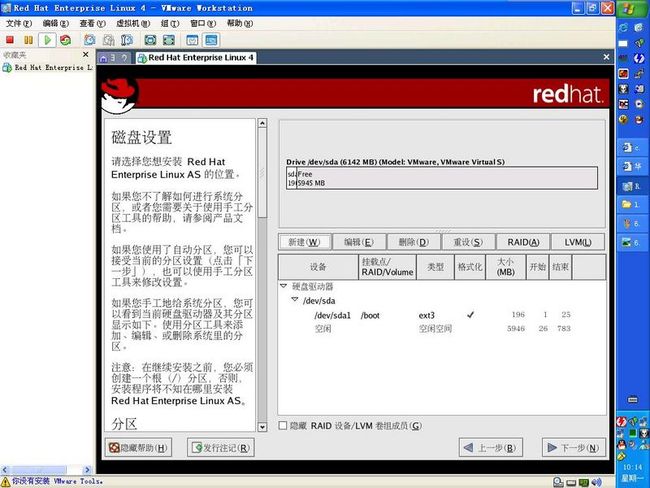Click the Show Summary View icon
The image size is (650, 488).
tap(192, 40)
